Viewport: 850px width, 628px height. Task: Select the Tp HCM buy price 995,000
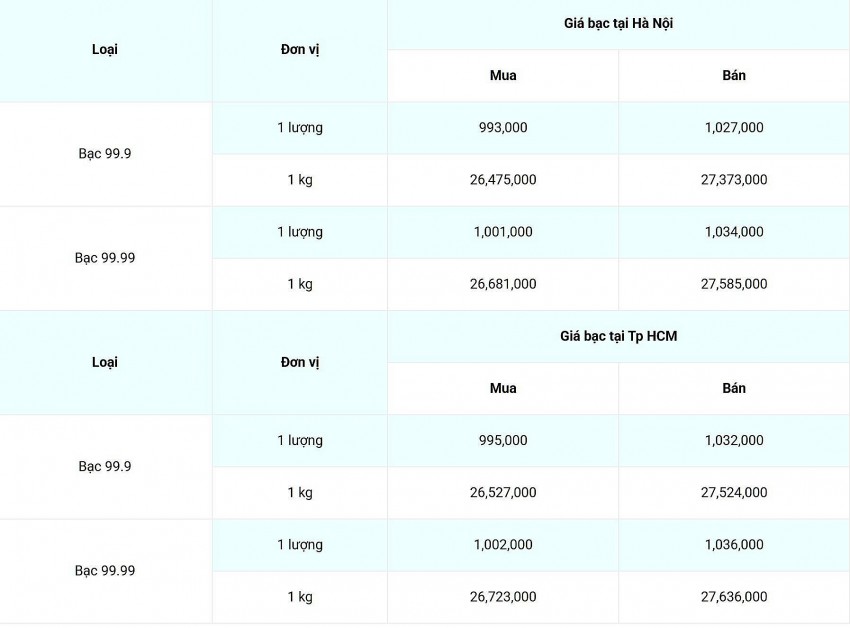[503, 440]
